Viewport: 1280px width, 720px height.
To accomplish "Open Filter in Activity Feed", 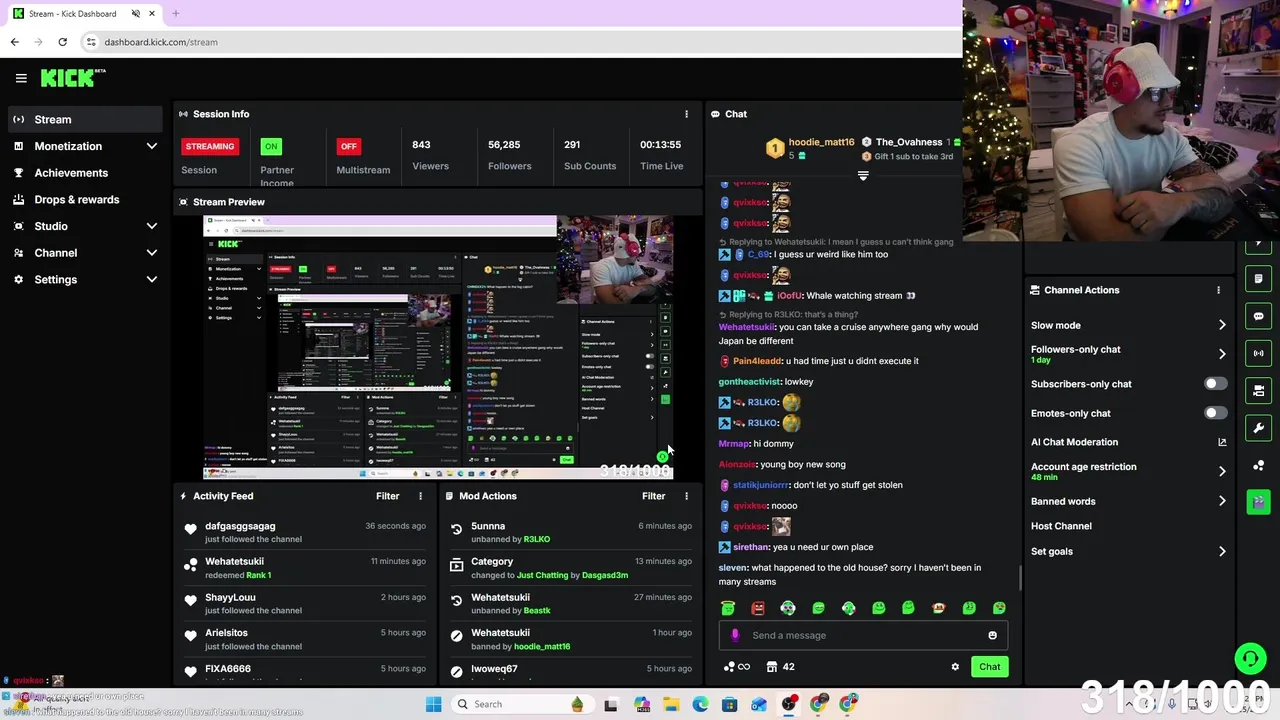I will (387, 496).
